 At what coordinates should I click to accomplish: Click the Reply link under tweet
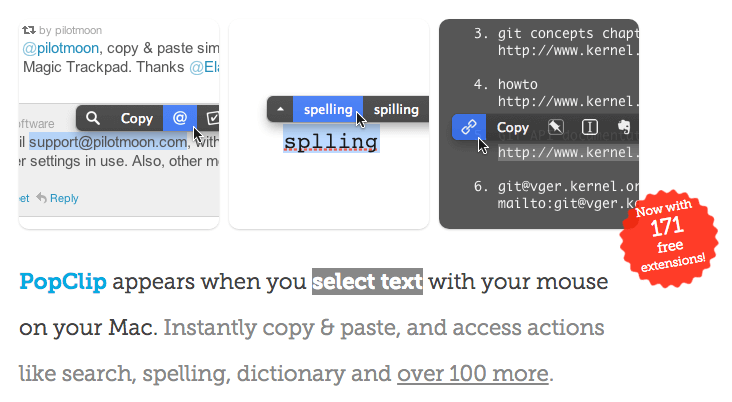click(64, 198)
